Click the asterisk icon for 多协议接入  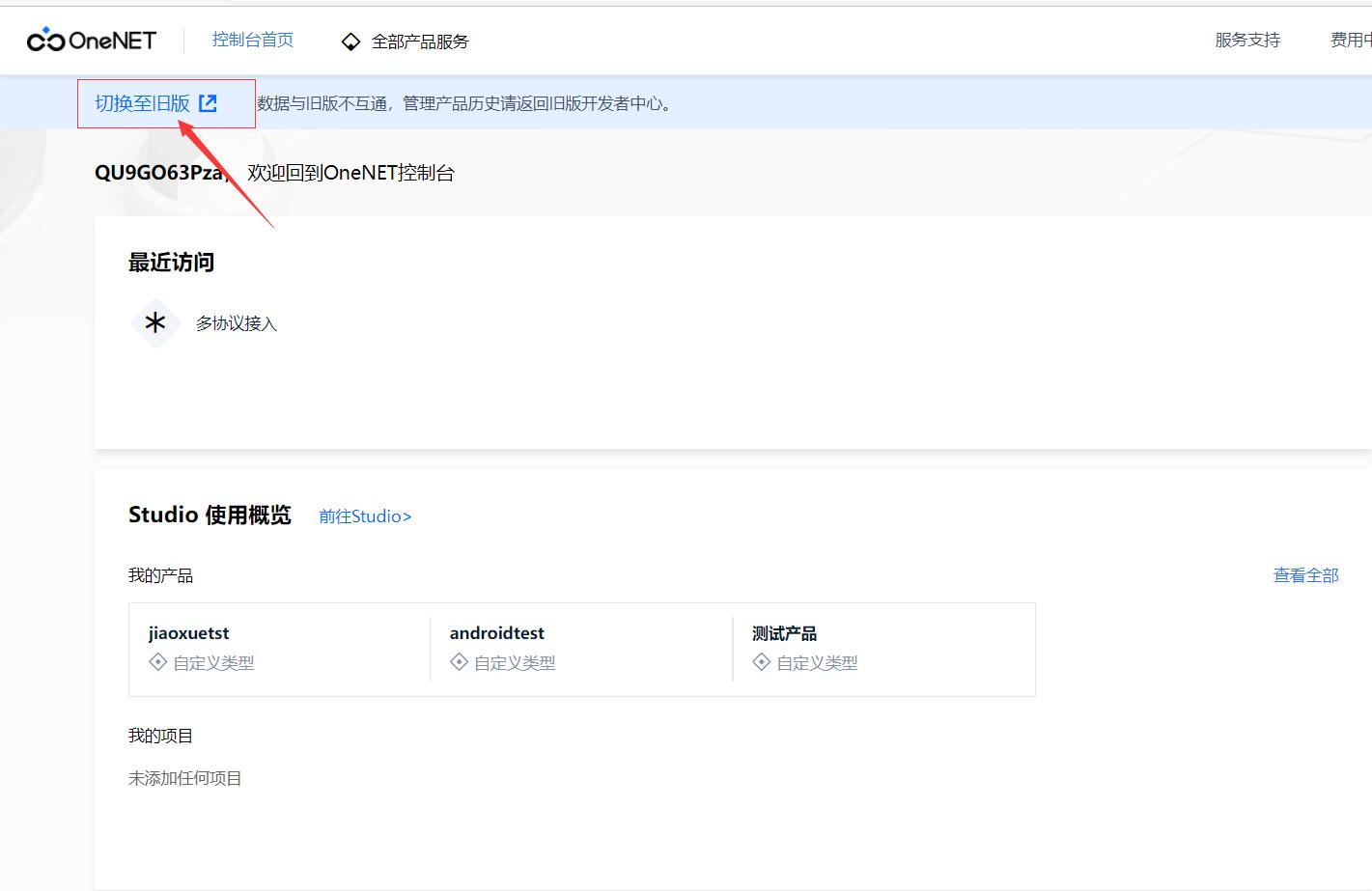(155, 323)
